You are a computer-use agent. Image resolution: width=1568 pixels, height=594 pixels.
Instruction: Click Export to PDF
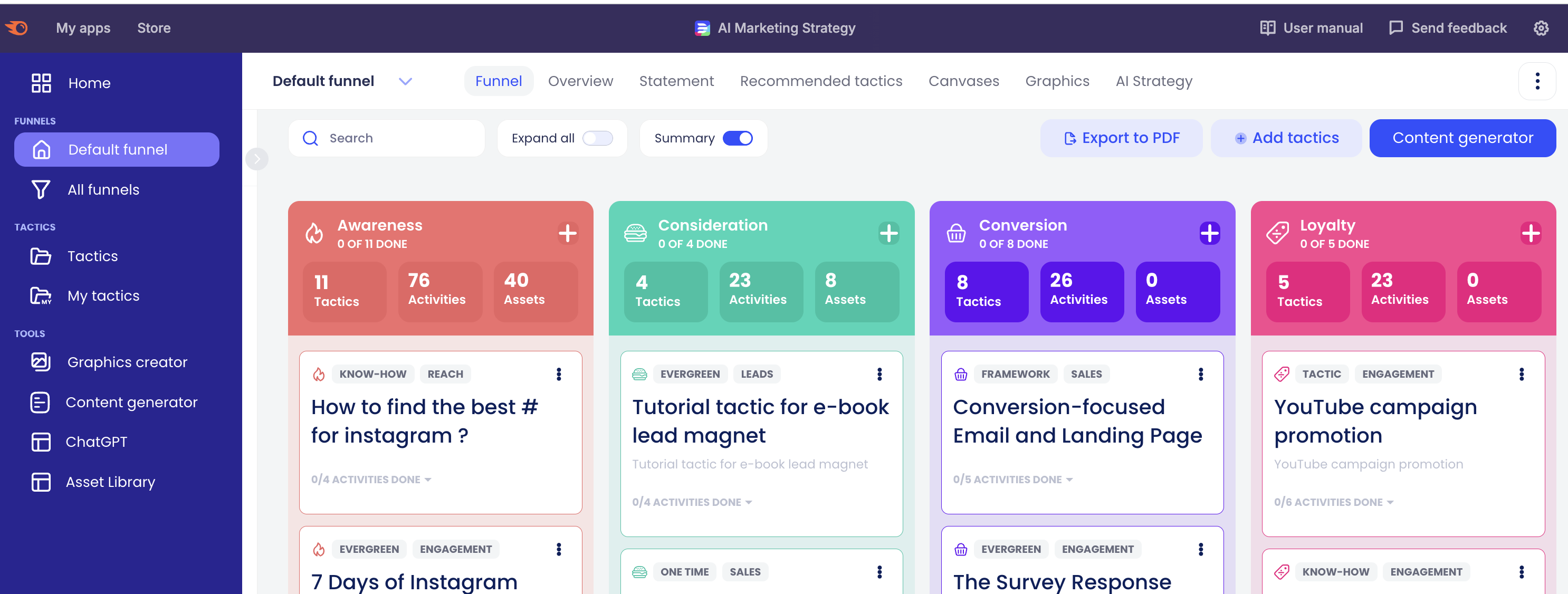click(1121, 138)
